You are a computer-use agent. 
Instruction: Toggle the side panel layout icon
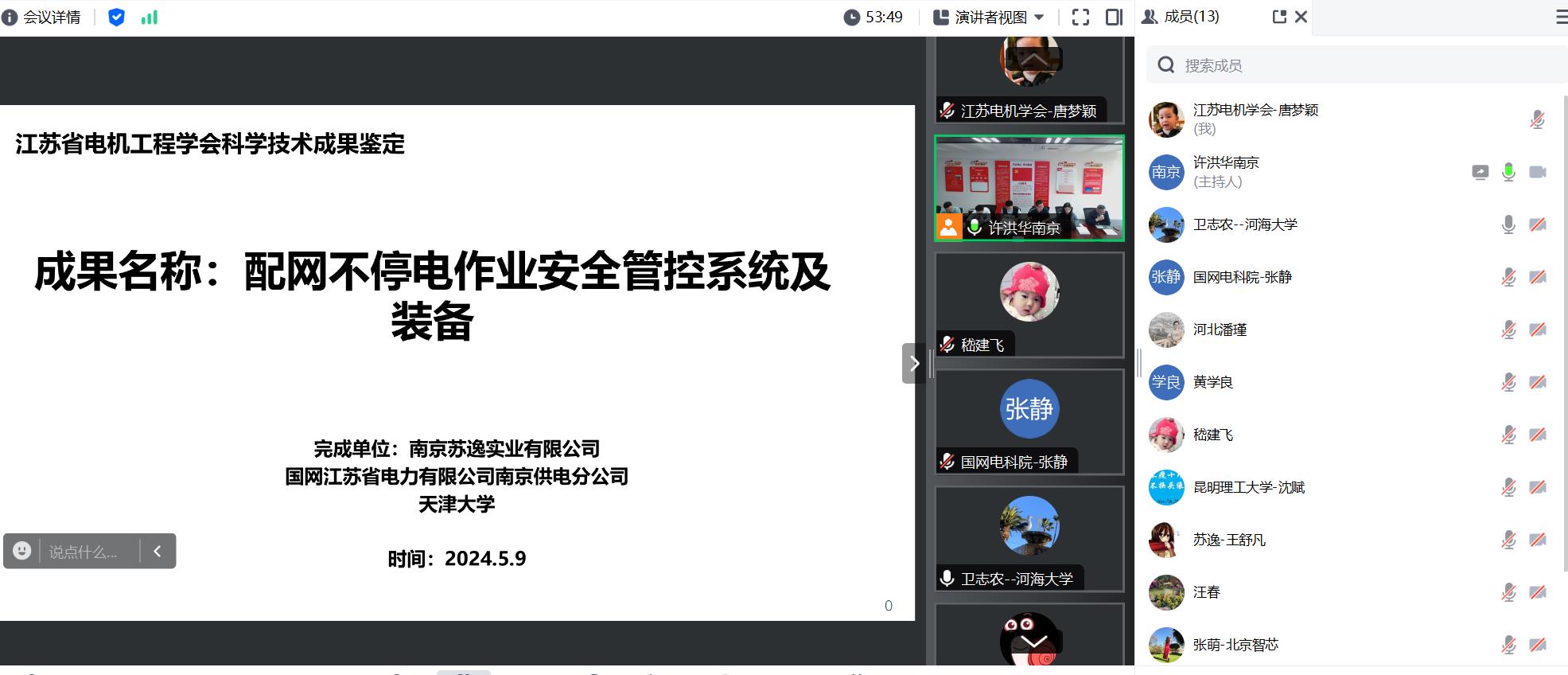click(x=1114, y=17)
